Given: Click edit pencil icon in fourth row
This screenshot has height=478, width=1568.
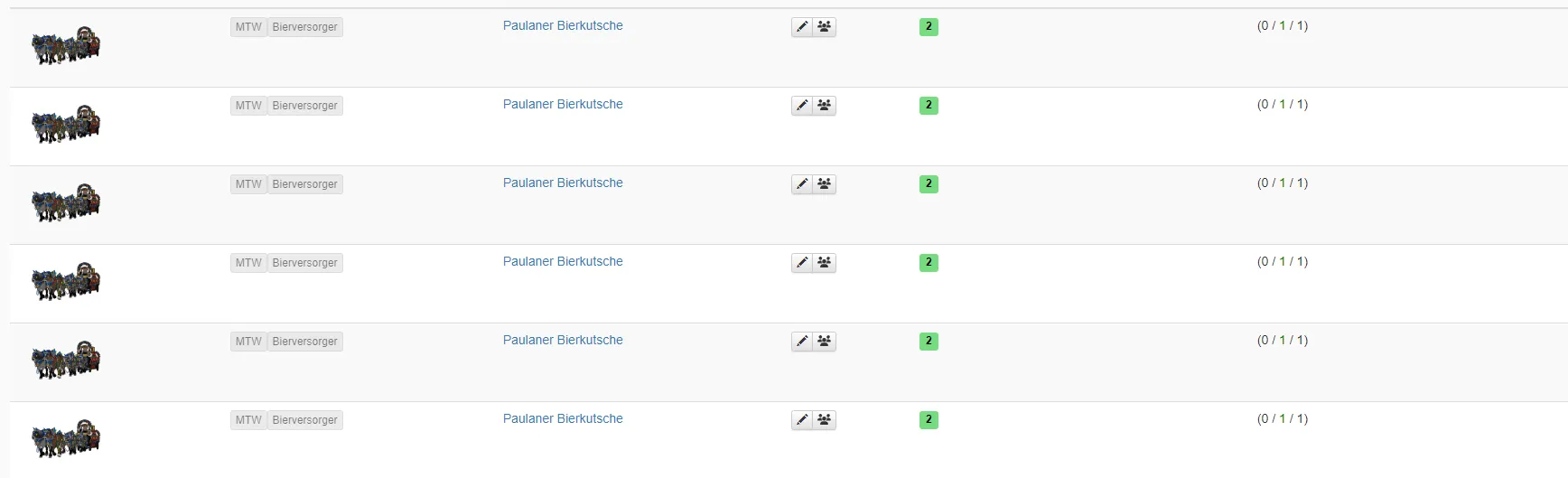Looking at the screenshot, I should tap(801, 263).
